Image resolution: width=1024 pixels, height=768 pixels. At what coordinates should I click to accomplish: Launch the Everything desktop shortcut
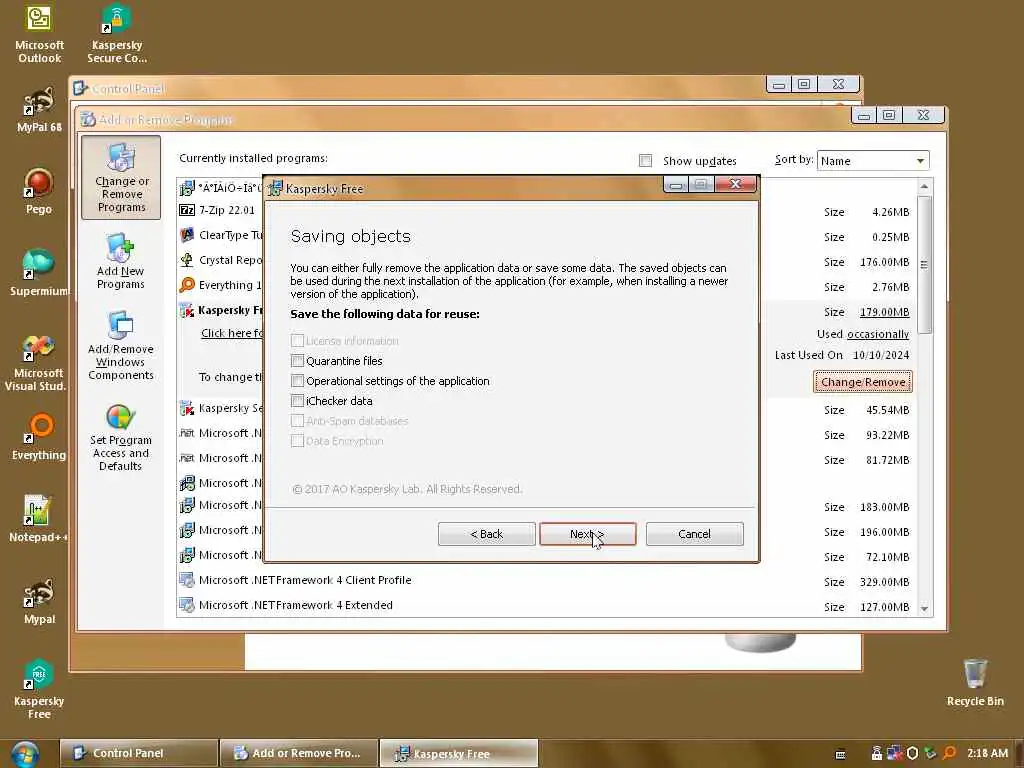point(39,436)
